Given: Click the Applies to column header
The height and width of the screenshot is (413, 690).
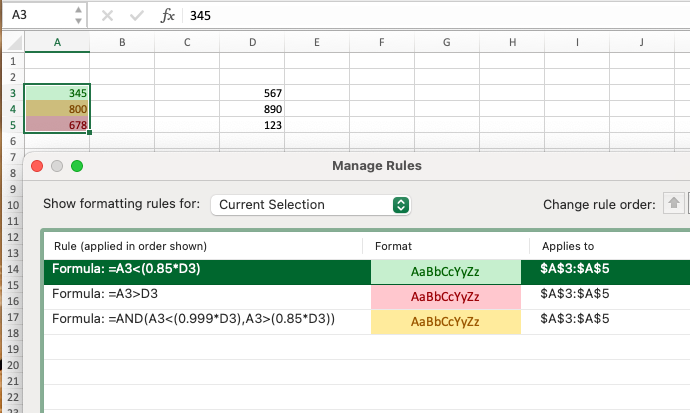Looking at the screenshot, I should pyautogui.click(x=568, y=246).
